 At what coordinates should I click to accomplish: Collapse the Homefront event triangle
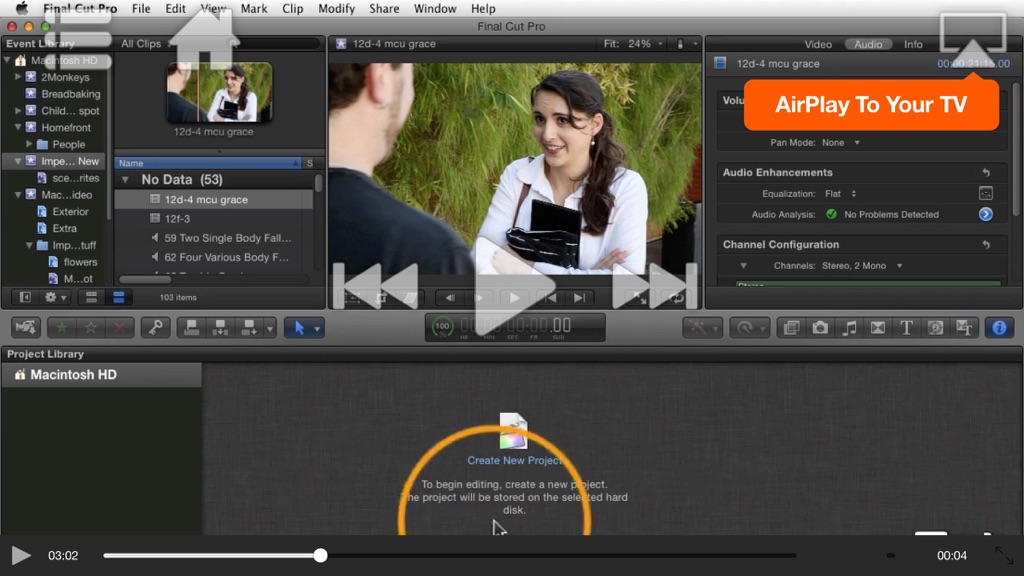coord(18,127)
